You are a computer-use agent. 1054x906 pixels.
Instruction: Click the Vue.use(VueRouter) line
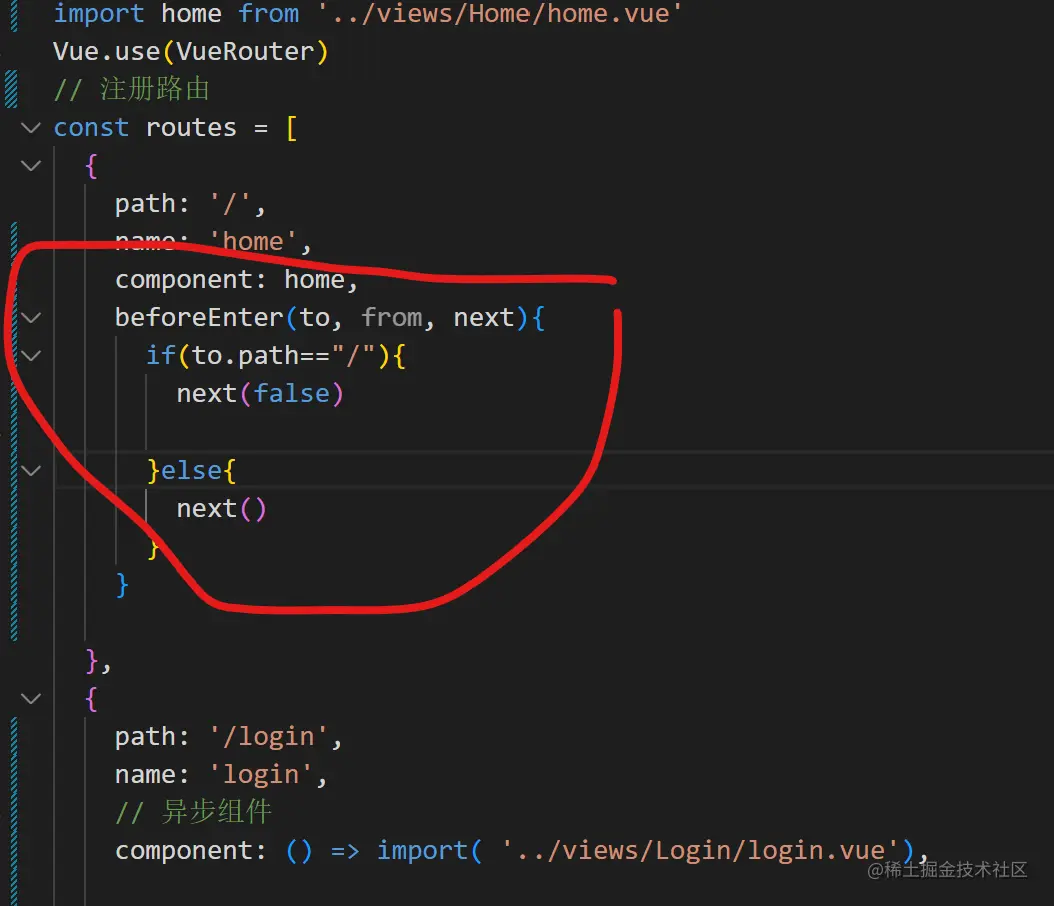point(190,52)
